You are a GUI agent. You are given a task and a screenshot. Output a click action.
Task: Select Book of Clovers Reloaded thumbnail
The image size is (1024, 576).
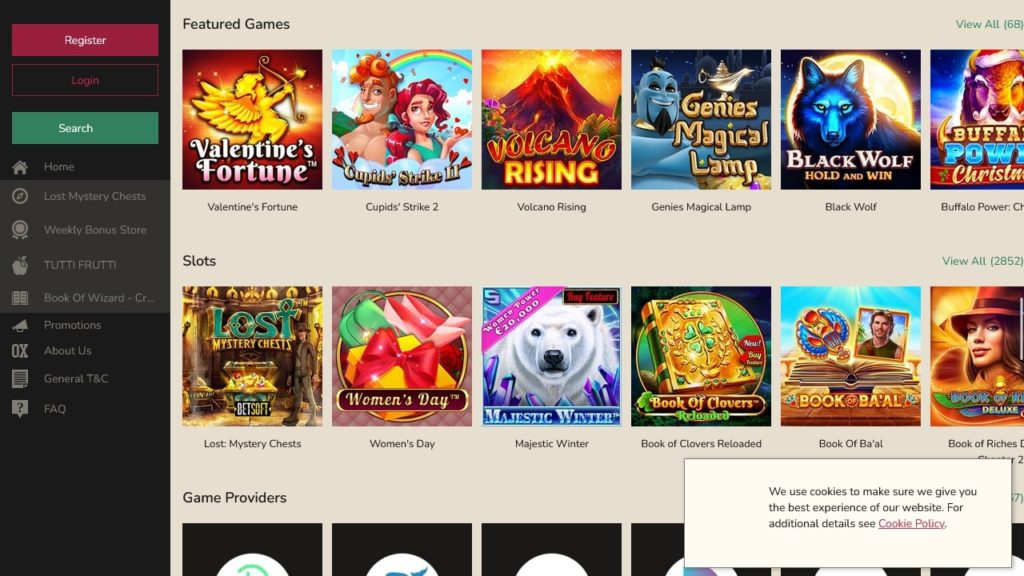(701, 356)
